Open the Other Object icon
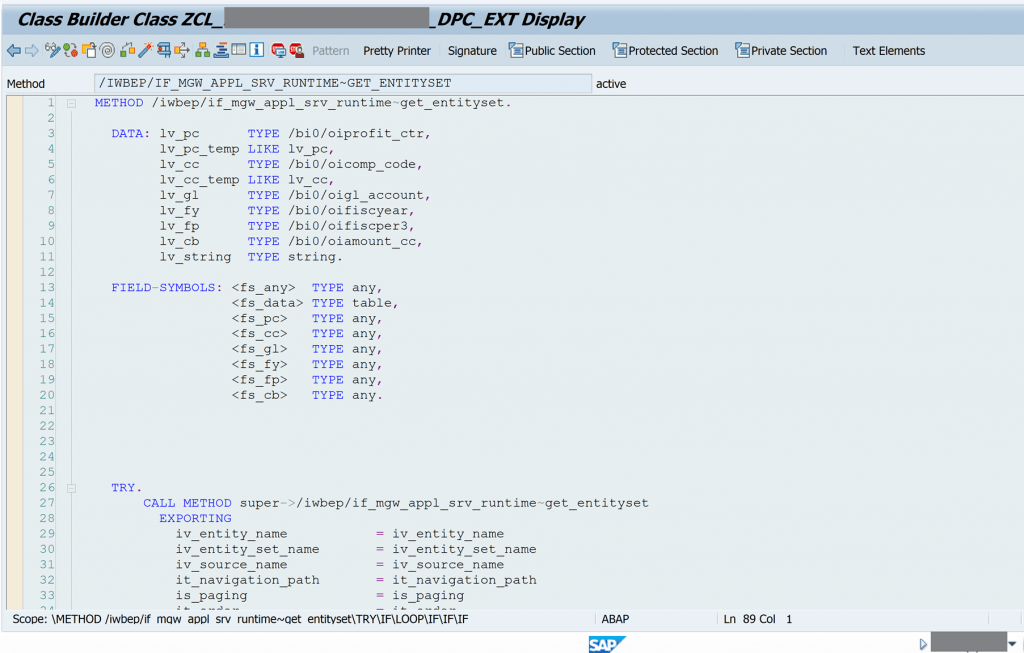1024x653 pixels. 89,50
